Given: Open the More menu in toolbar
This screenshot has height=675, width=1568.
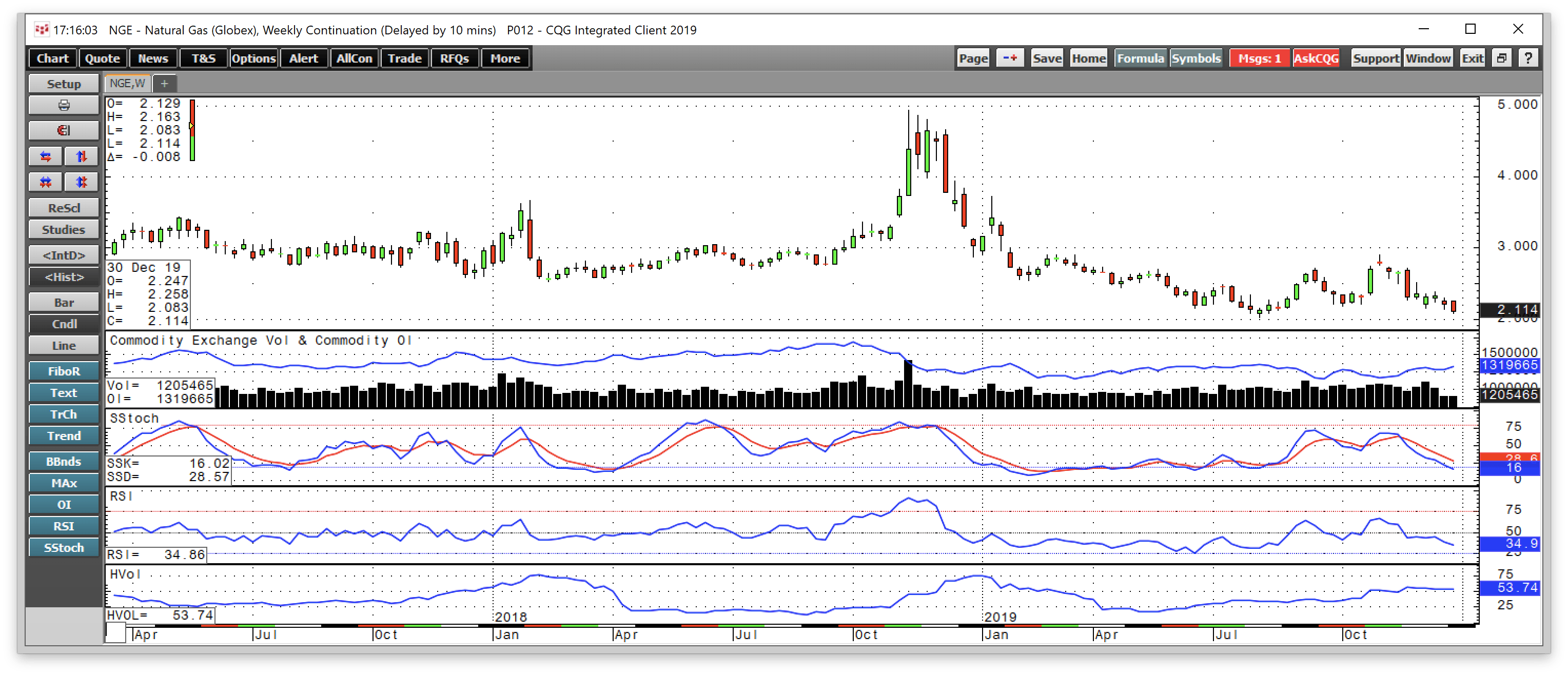Looking at the screenshot, I should [x=505, y=58].
